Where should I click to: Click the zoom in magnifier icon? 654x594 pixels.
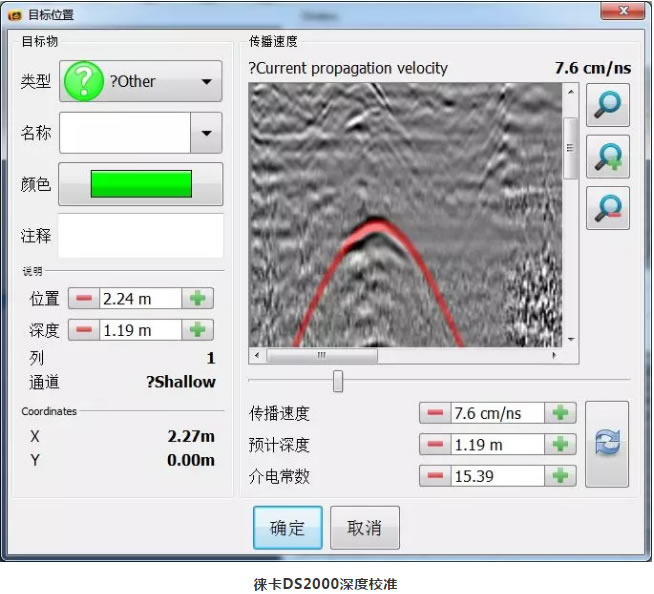(607, 157)
